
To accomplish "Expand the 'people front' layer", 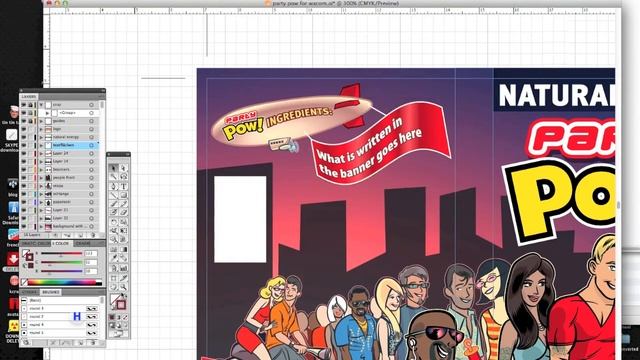I will tap(41, 178).
